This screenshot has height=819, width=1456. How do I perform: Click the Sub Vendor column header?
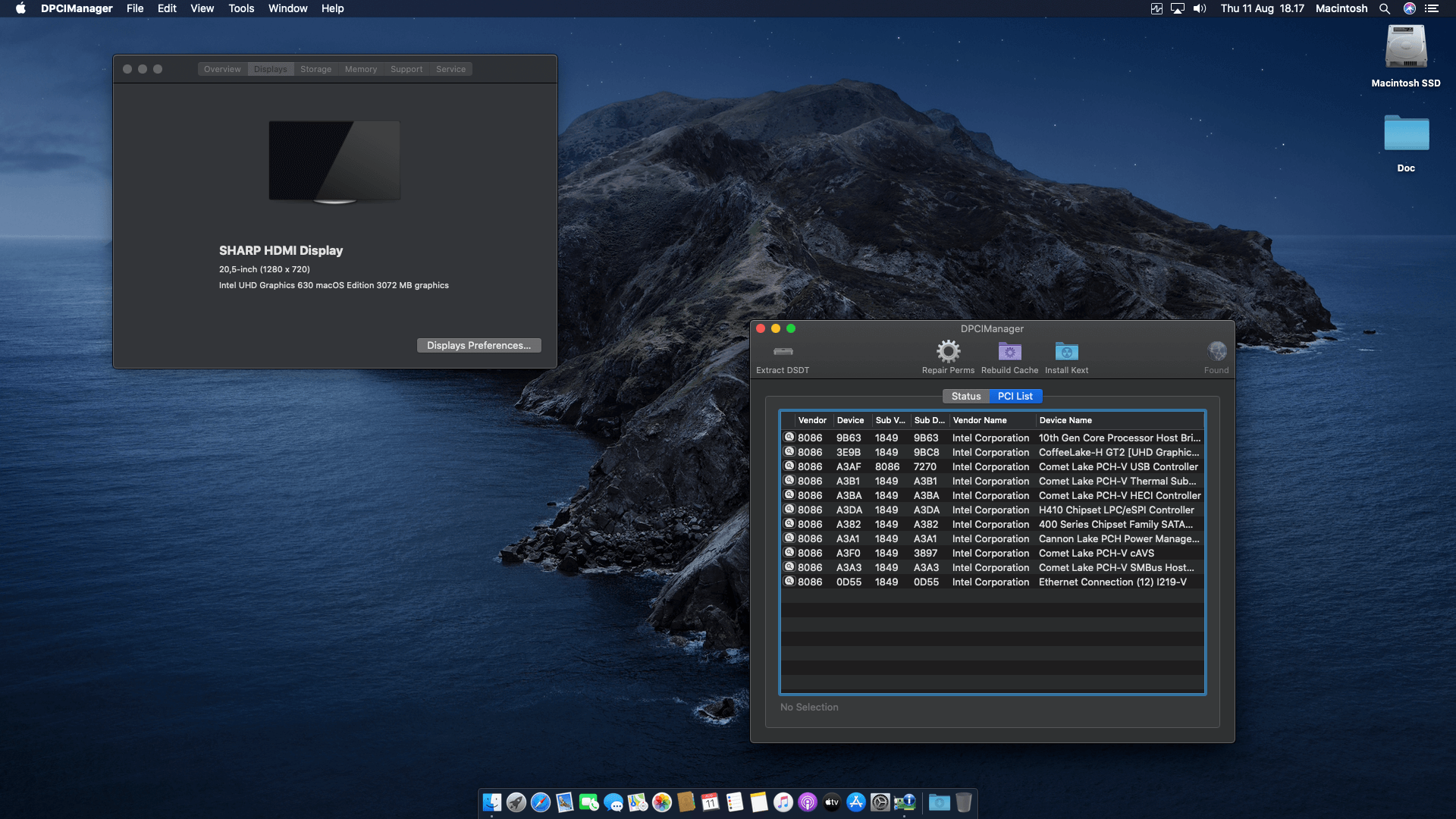pyautogui.click(x=890, y=420)
